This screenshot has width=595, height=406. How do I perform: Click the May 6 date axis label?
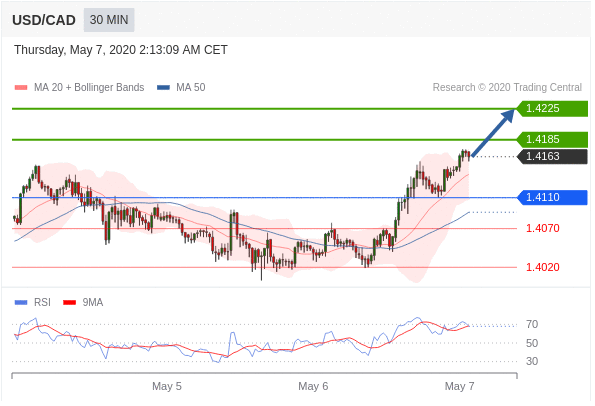click(313, 386)
